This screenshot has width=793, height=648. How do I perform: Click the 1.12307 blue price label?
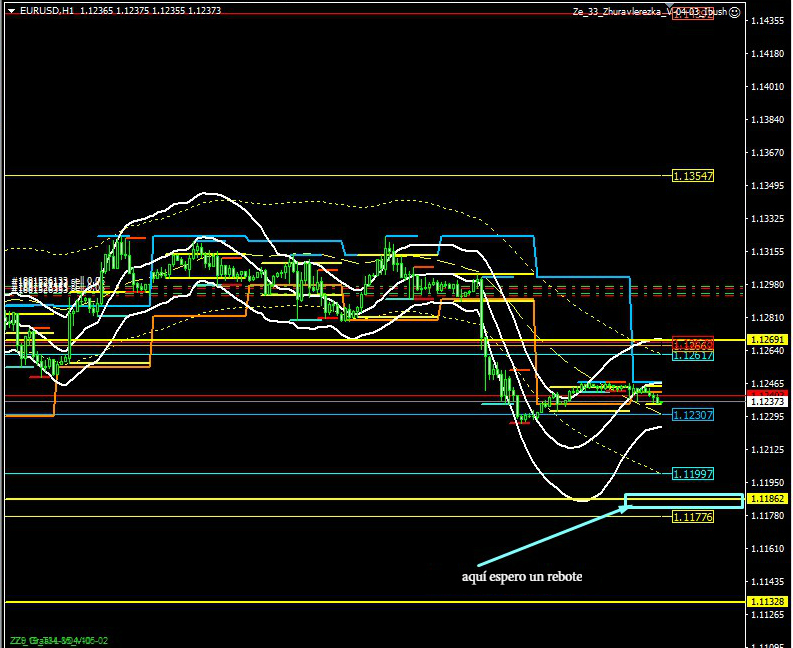click(692, 414)
